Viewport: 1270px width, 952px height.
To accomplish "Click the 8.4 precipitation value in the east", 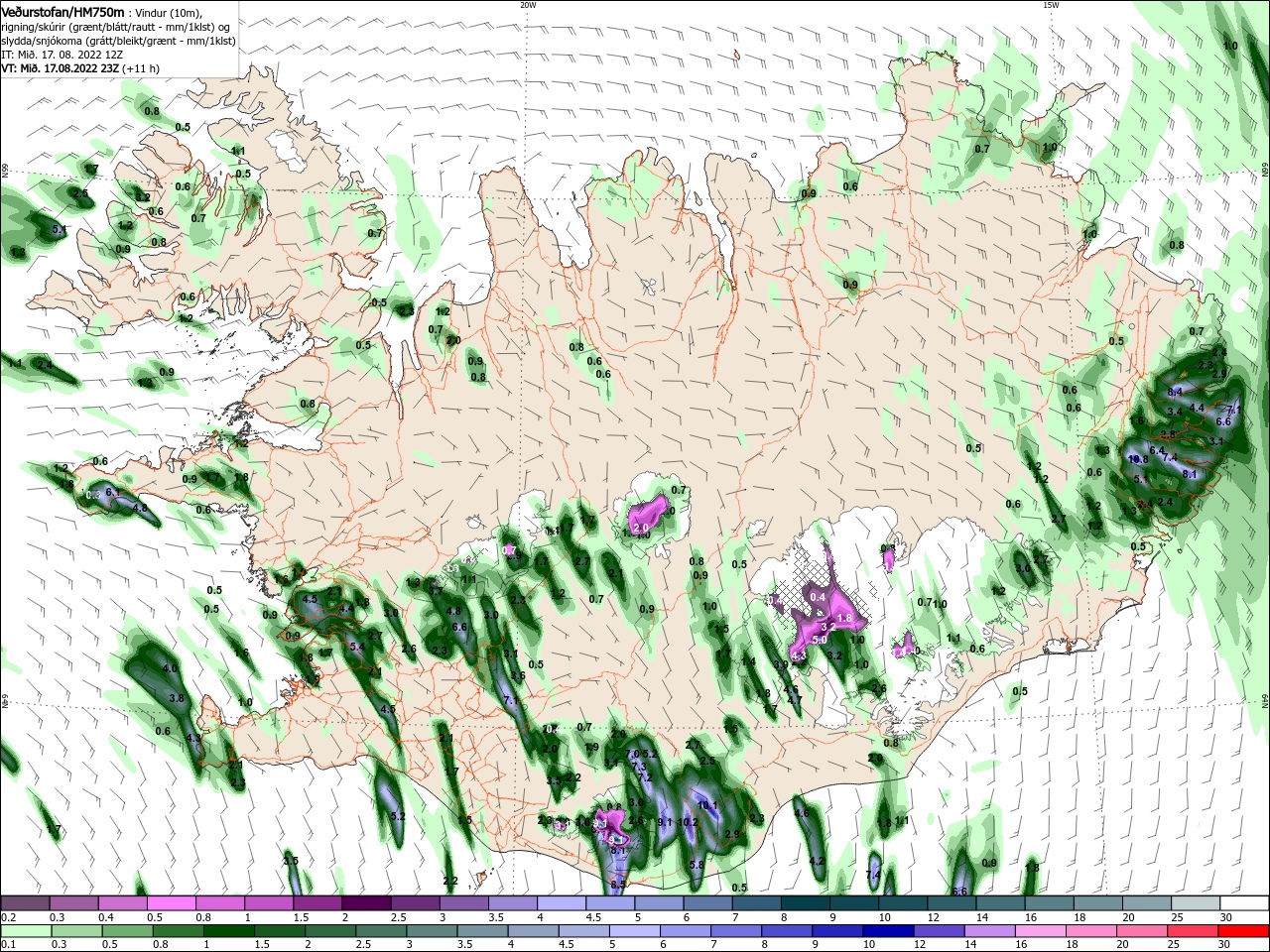I will tap(1176, 392).
